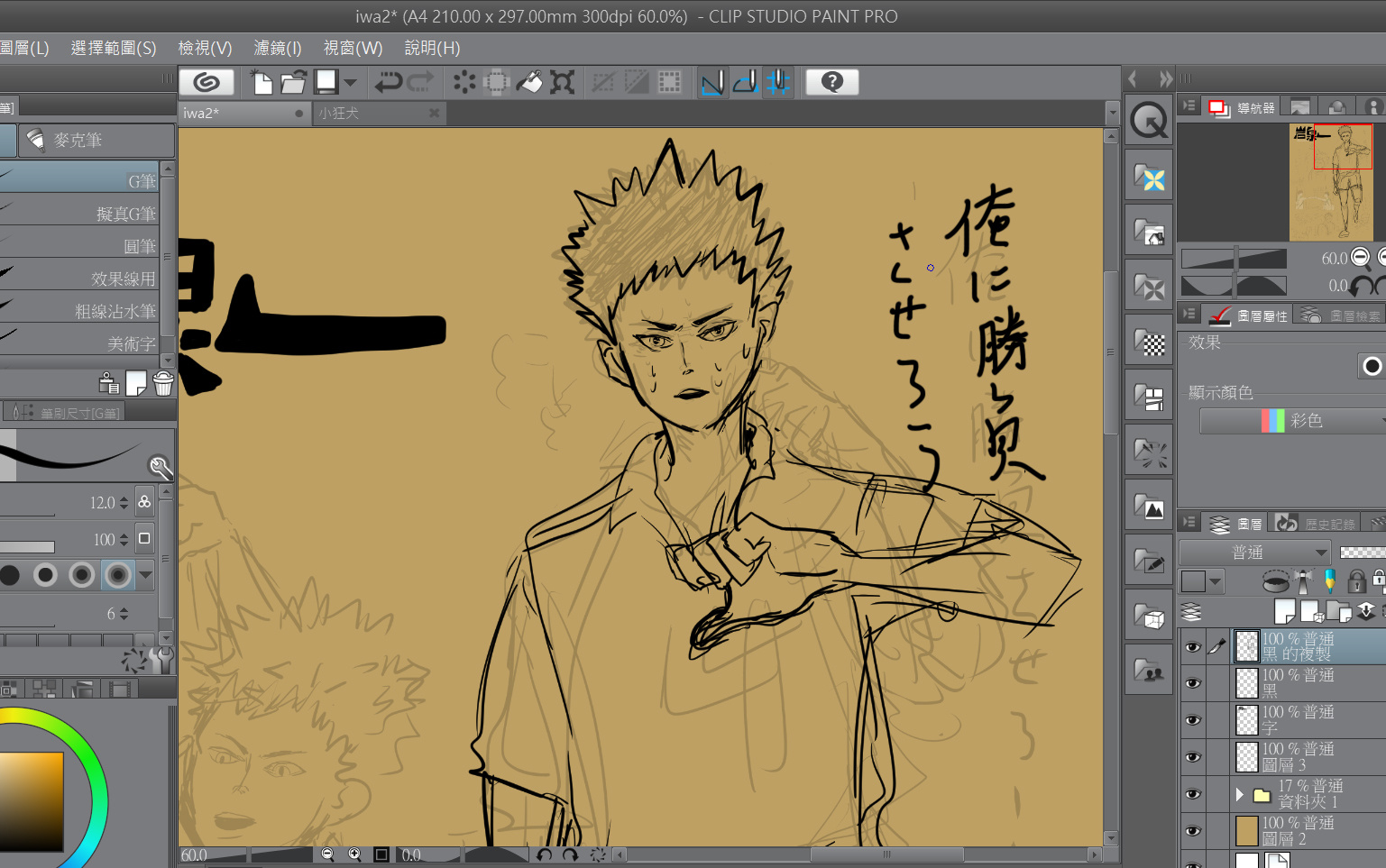Image resolution: width=1386 pixels, height=868 pixels.
Task: Open the 檢視(V) menu
Action: 205,48
